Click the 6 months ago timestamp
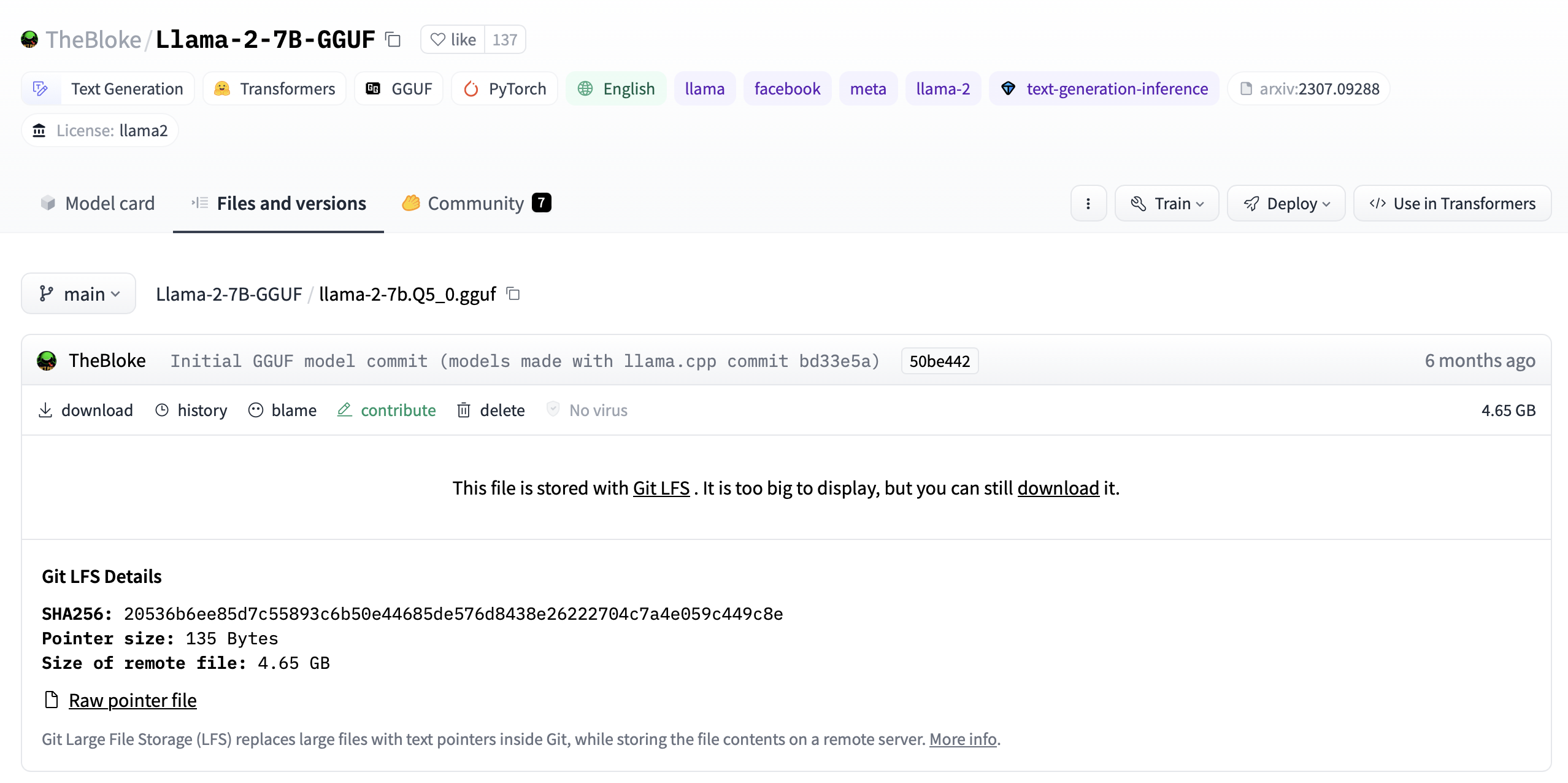1568x783 pixels. tap(1480, 361)
